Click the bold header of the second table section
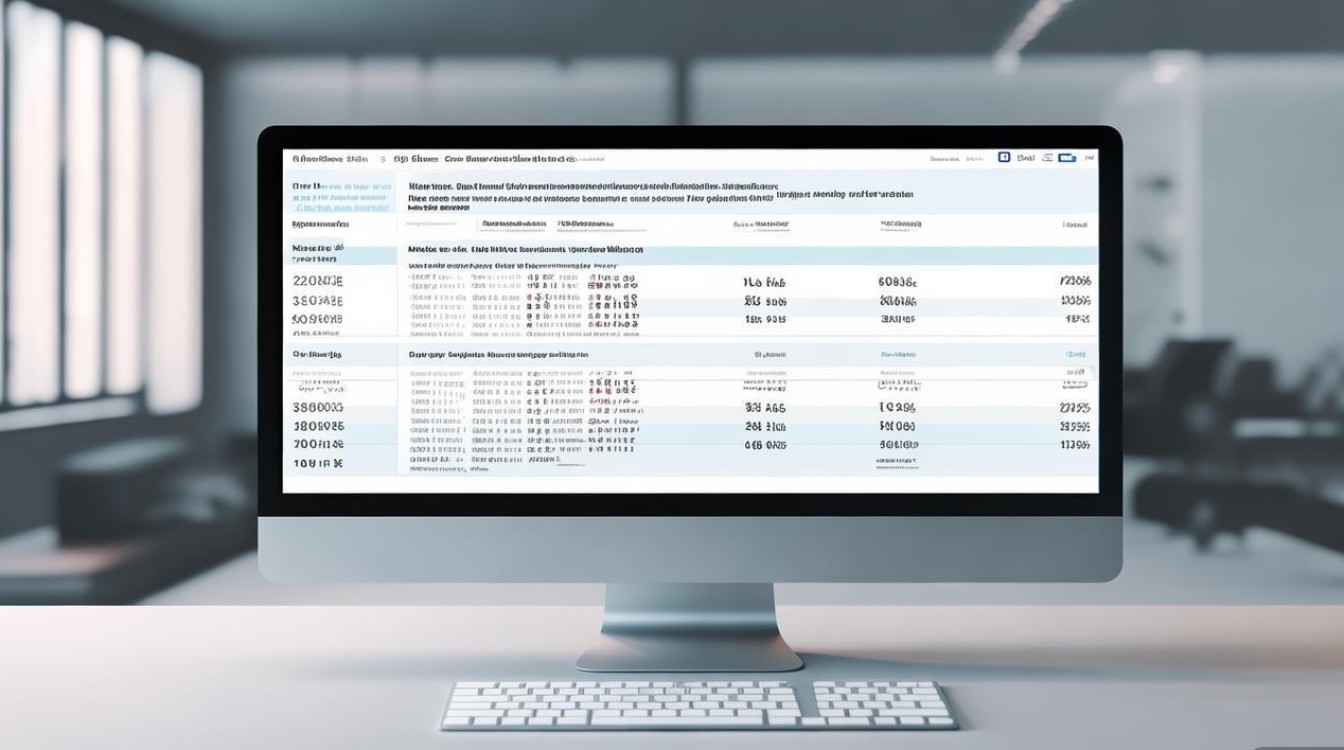The height and width of the screenshot is (750, 1344). click(498, 354)
